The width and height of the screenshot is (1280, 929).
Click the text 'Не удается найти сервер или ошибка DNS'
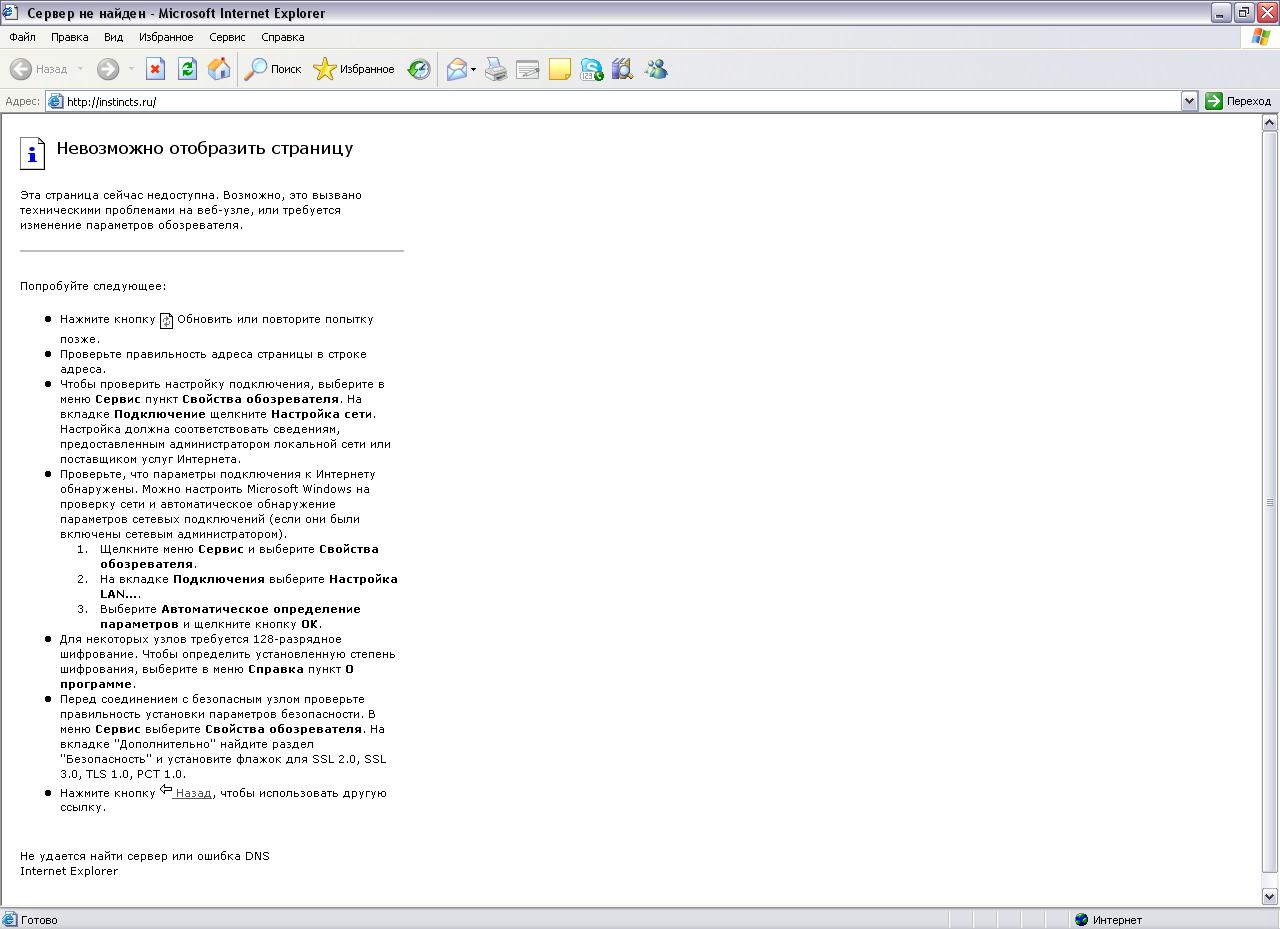click(145, 856)
